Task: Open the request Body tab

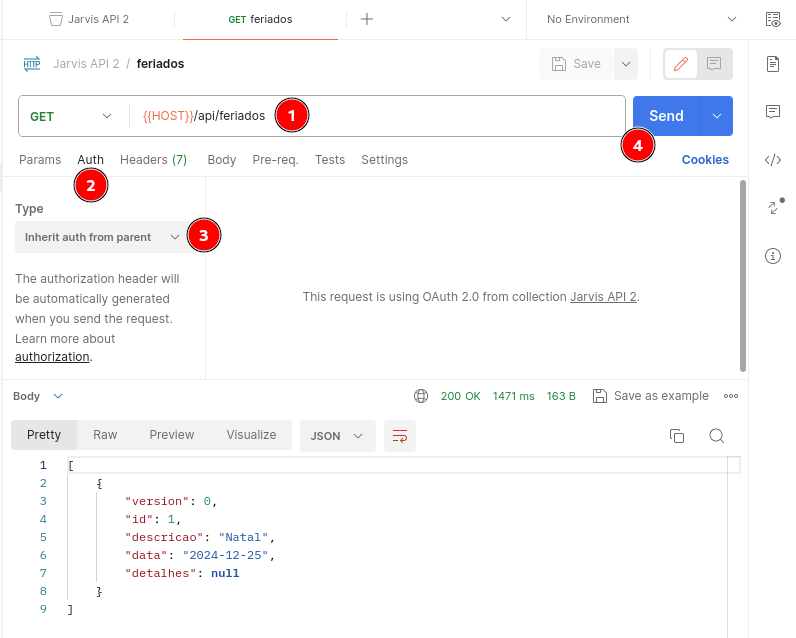Action: coord(222,160)
